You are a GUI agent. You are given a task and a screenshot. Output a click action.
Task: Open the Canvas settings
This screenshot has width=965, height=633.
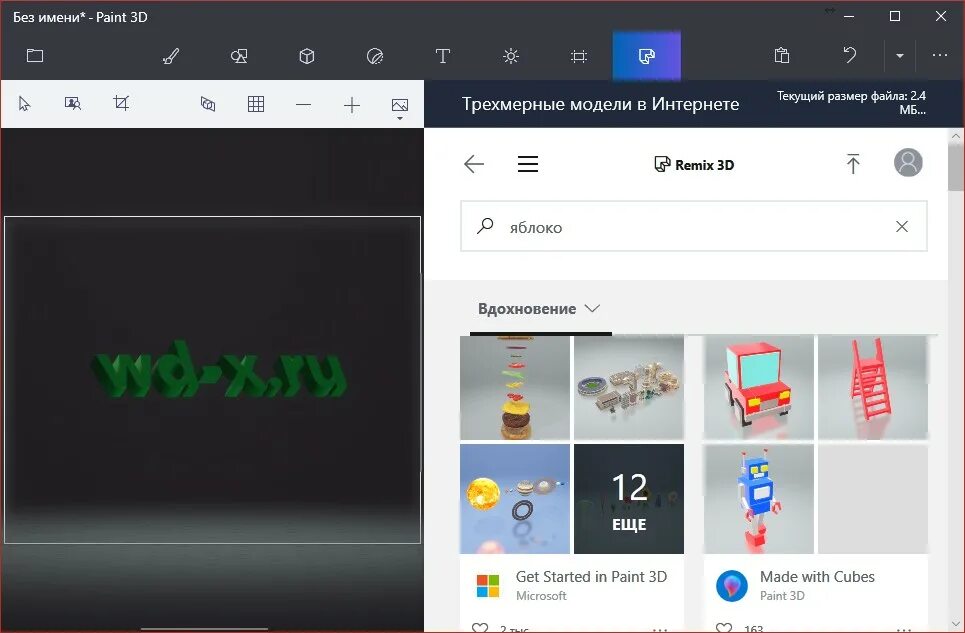point(578,56)
